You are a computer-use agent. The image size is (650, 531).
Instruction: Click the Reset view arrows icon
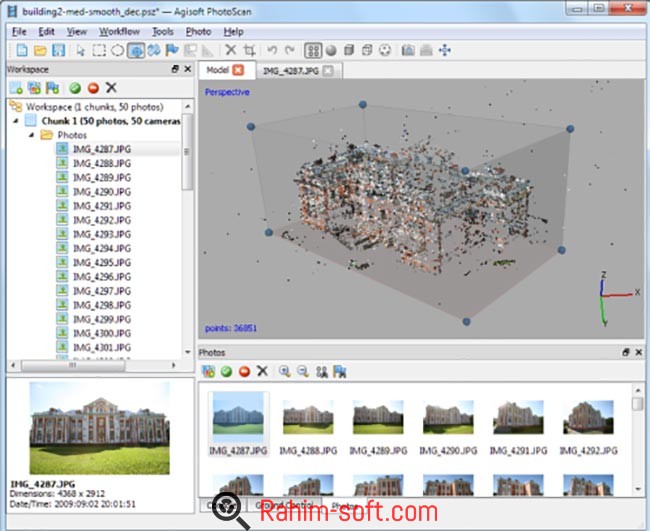445,50
